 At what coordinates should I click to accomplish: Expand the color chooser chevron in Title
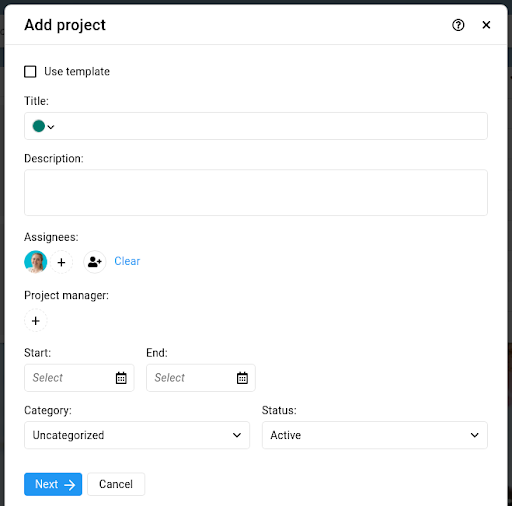click(x=51, y=127)
